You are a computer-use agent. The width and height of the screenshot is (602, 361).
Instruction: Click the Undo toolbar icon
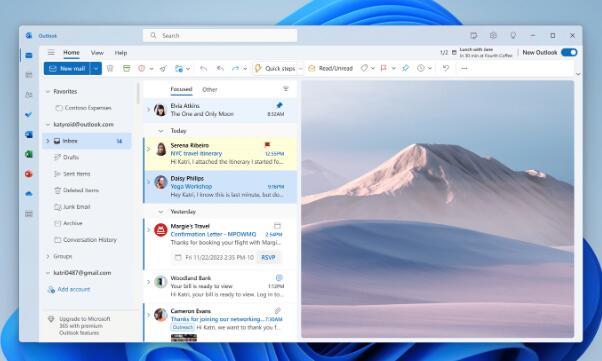tap(445, 68)
